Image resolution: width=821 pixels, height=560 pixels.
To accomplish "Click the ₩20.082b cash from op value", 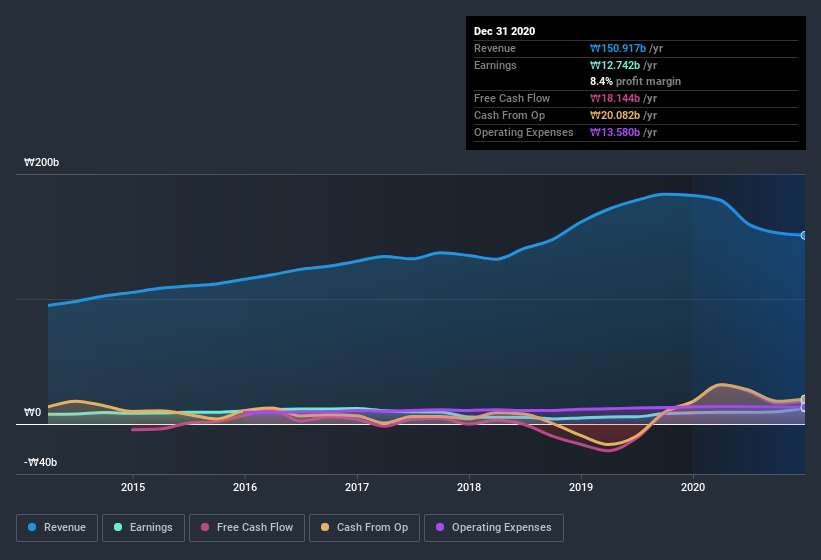I will point(615,115).
